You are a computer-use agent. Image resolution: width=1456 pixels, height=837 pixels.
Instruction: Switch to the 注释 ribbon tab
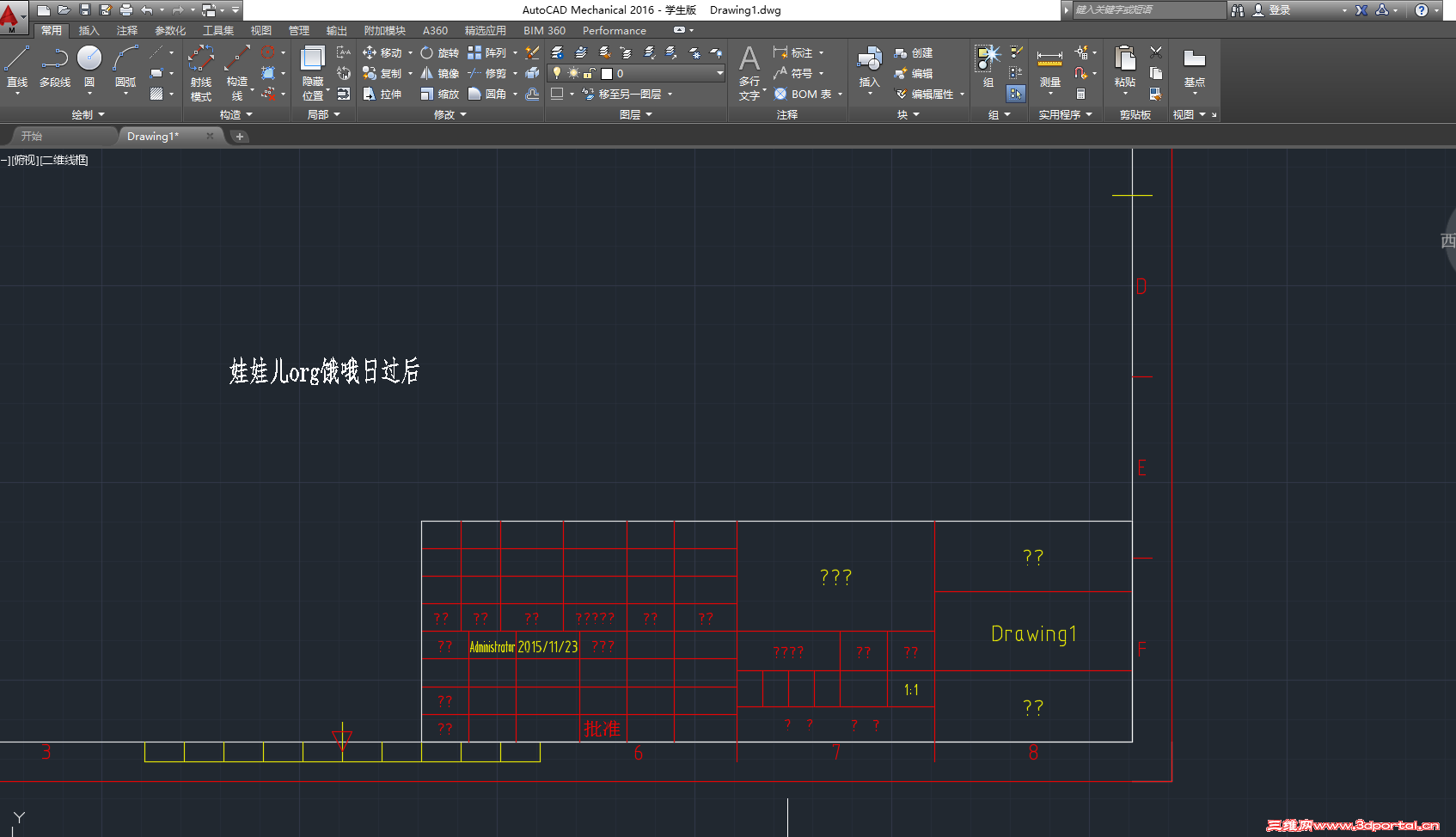point(127,30)
